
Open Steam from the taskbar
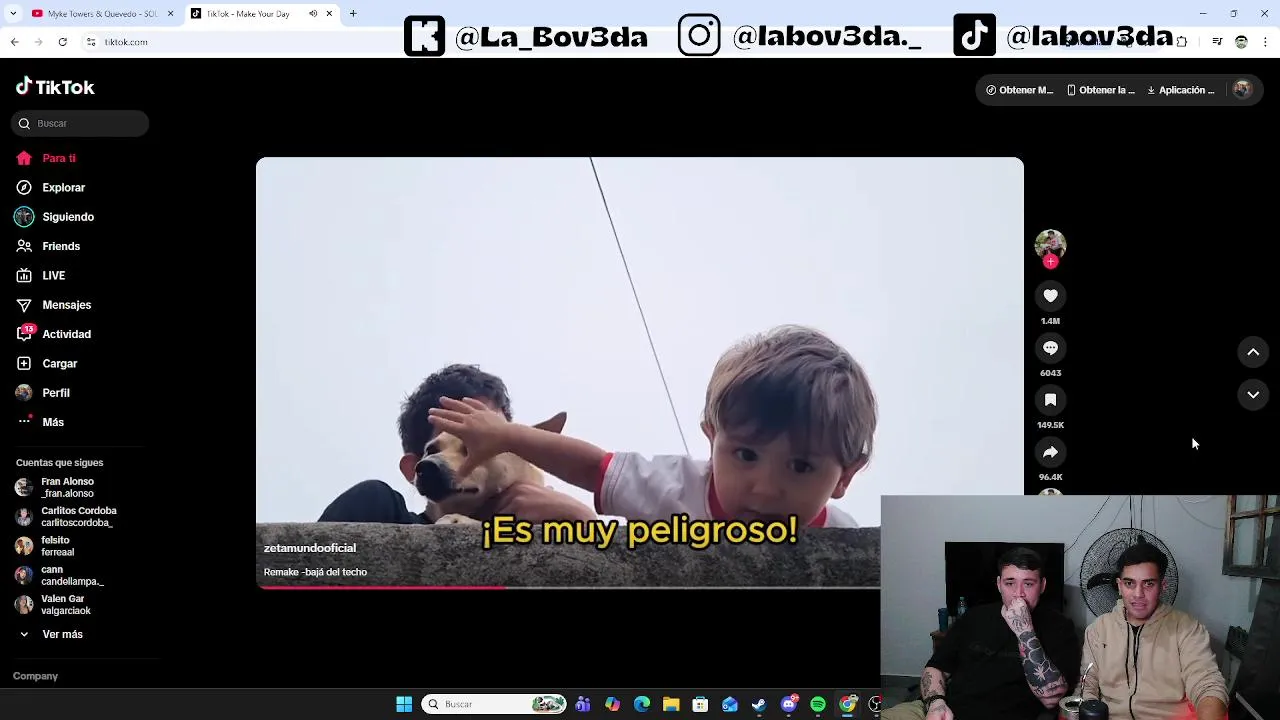point(759,704)
